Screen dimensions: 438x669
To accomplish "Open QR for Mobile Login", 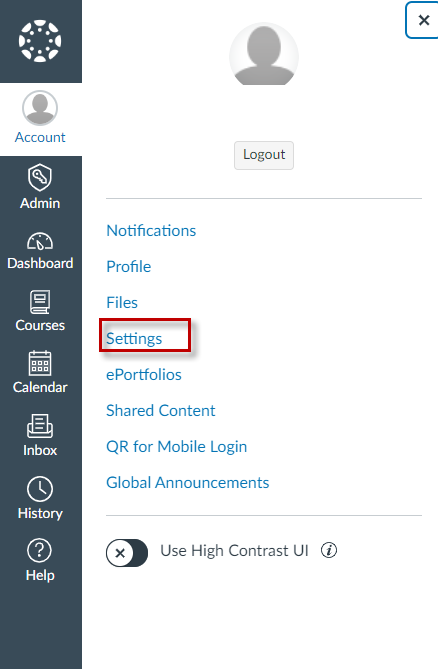I will [x=177, y=447].
